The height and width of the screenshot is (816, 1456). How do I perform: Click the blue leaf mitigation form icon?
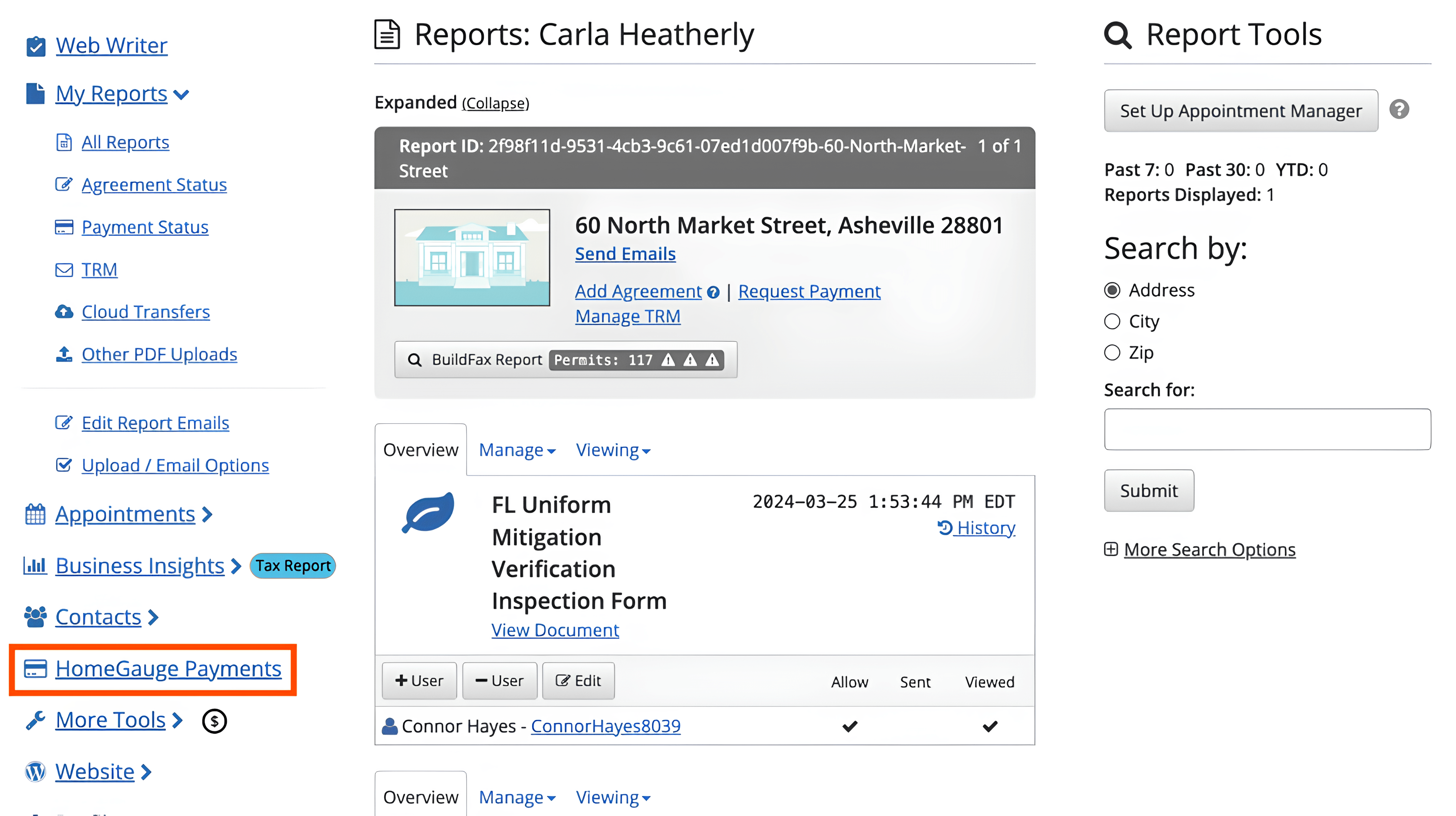point(428,512)
